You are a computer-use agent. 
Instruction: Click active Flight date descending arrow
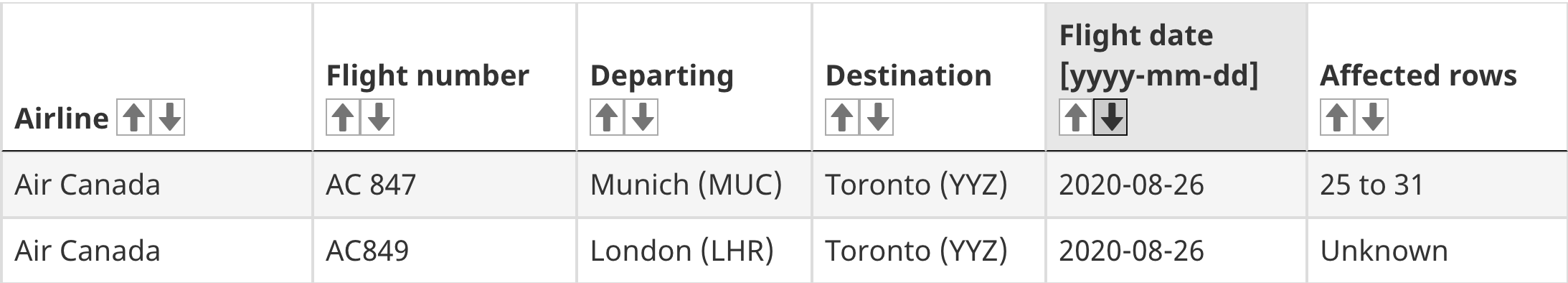(x=1110, y=117)
